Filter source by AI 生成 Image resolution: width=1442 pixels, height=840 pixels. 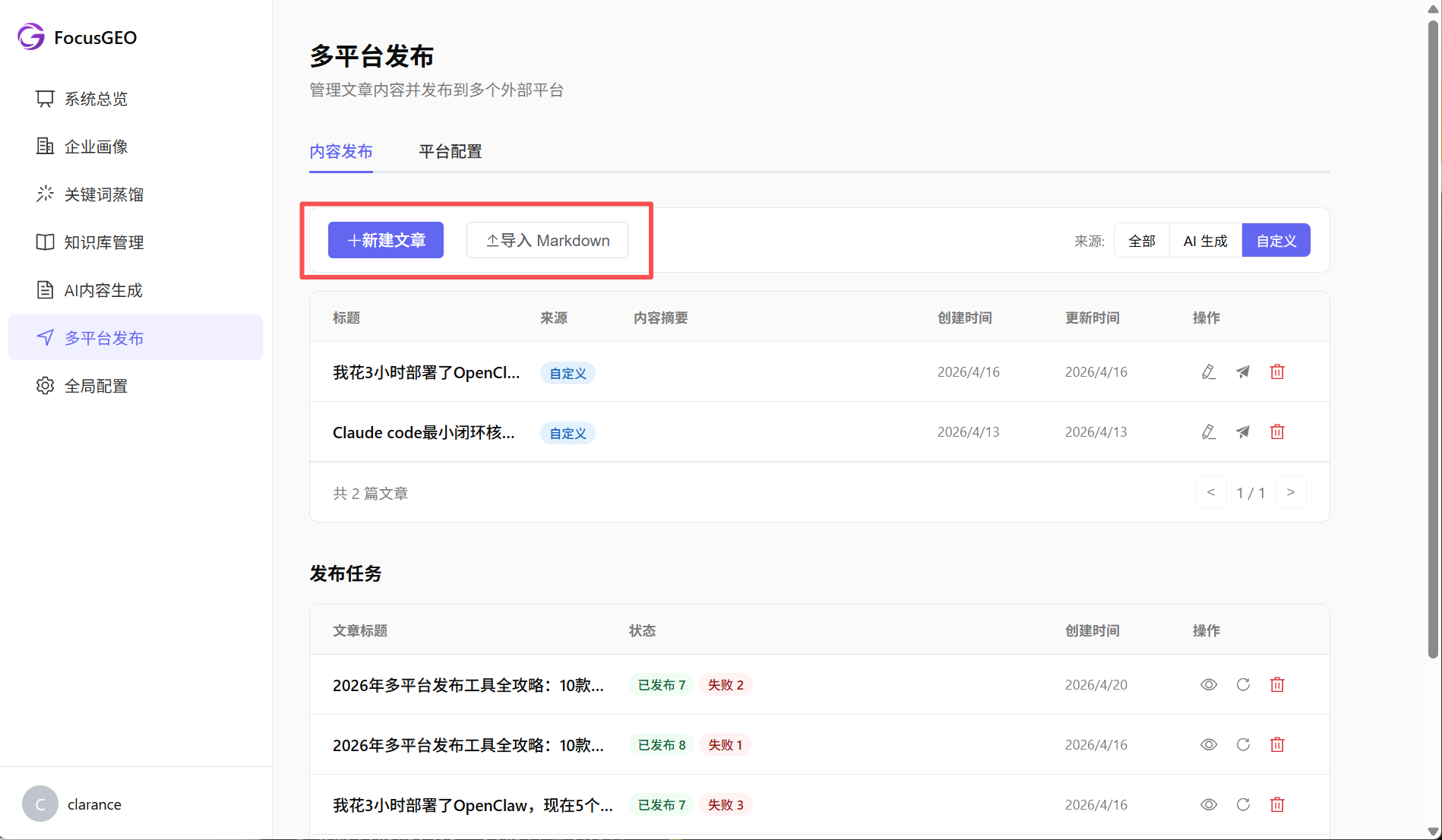[x=1206, y=241]
